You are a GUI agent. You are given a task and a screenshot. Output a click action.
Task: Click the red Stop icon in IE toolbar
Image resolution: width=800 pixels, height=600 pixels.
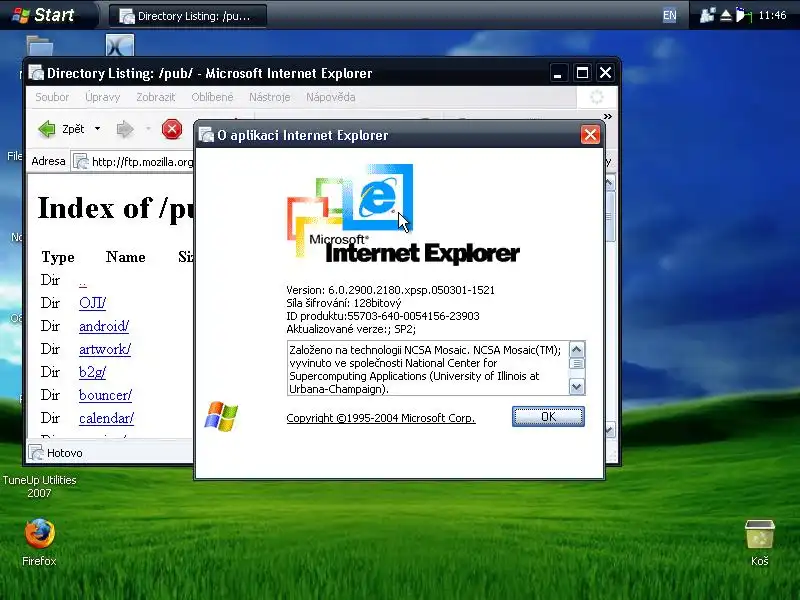point(172,129)
